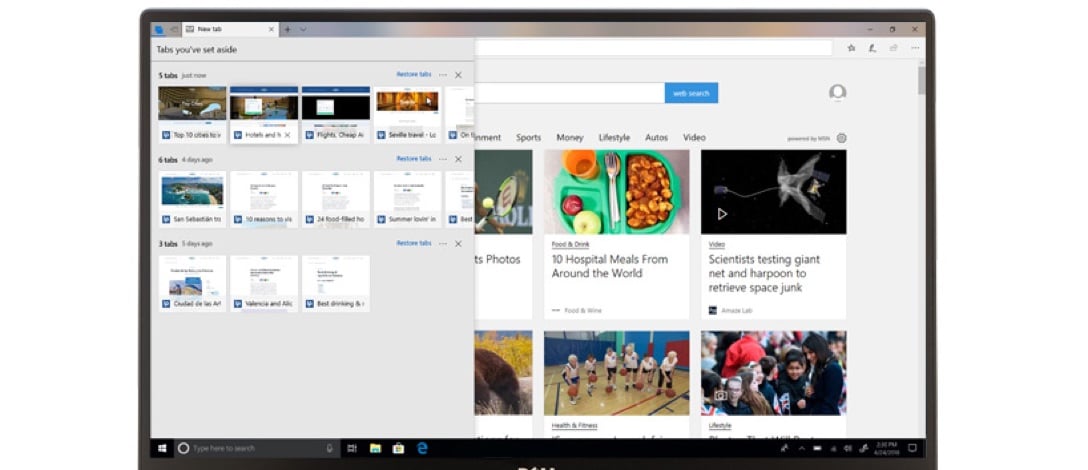Close the New tab tab
This screenshot has width=1088, height=470.
[x=269, y=29]
